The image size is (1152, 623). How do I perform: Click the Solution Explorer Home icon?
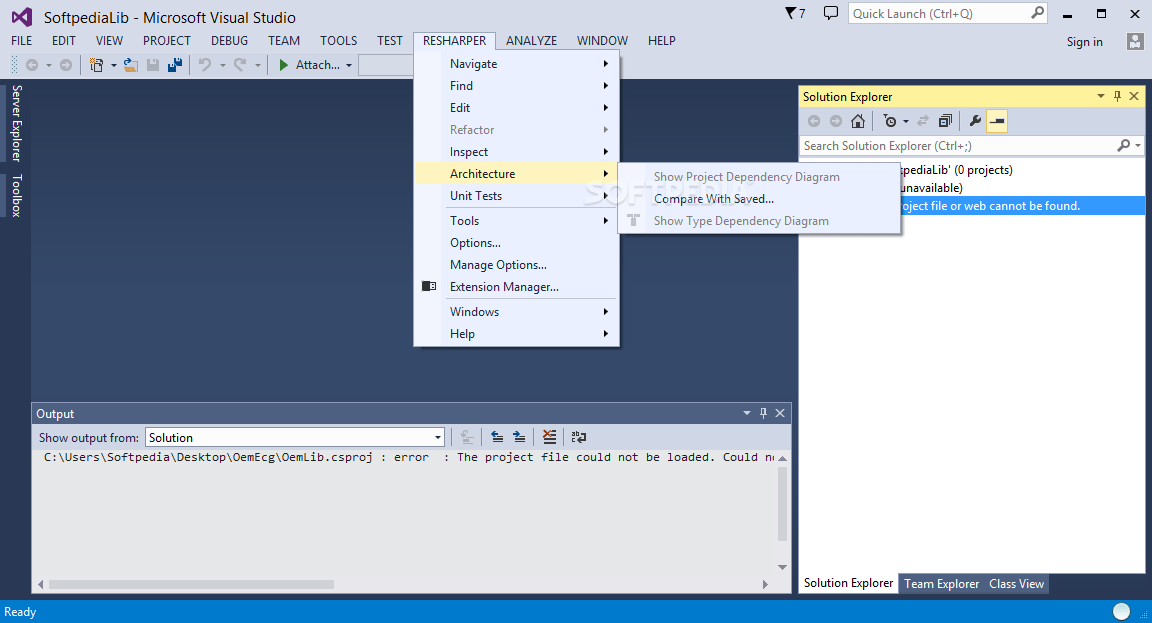pyautogui.click(x=857, y=121)
